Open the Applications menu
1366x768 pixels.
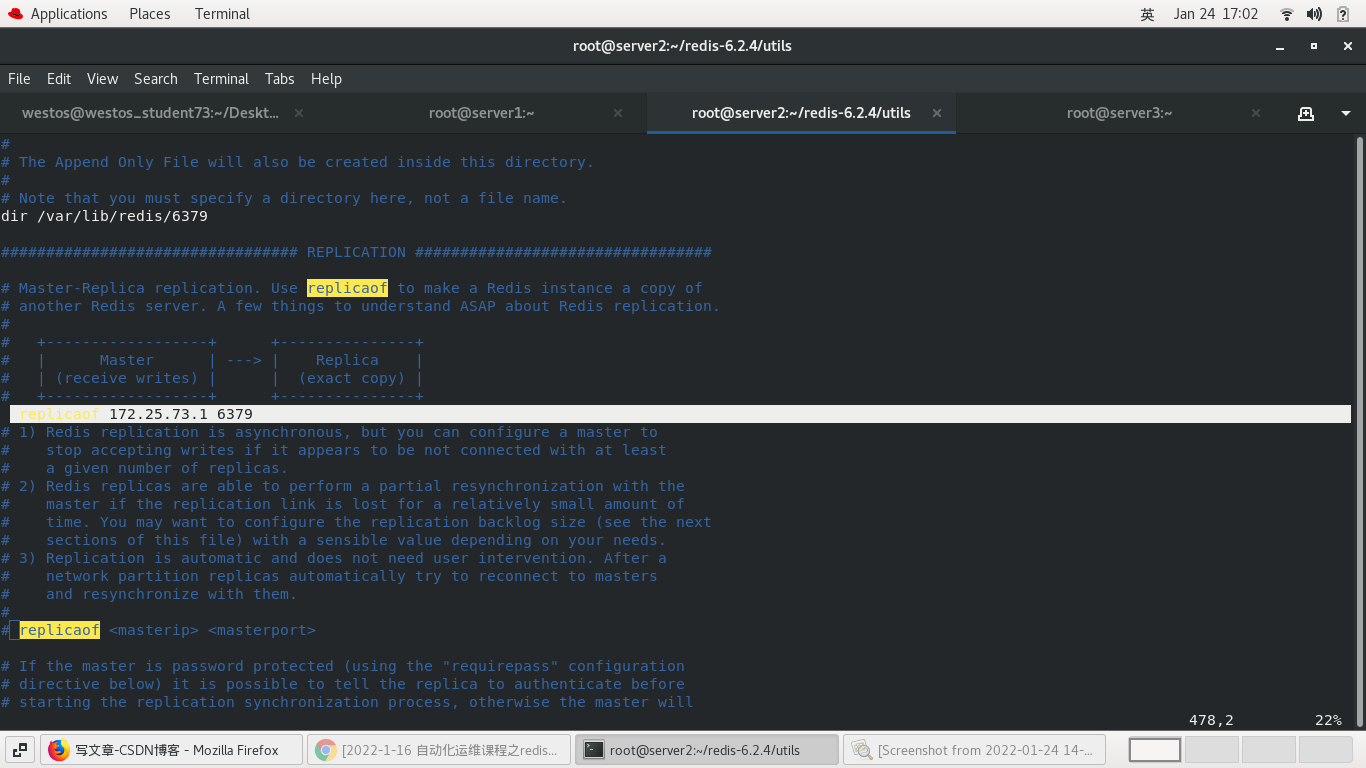coord(69,14)
